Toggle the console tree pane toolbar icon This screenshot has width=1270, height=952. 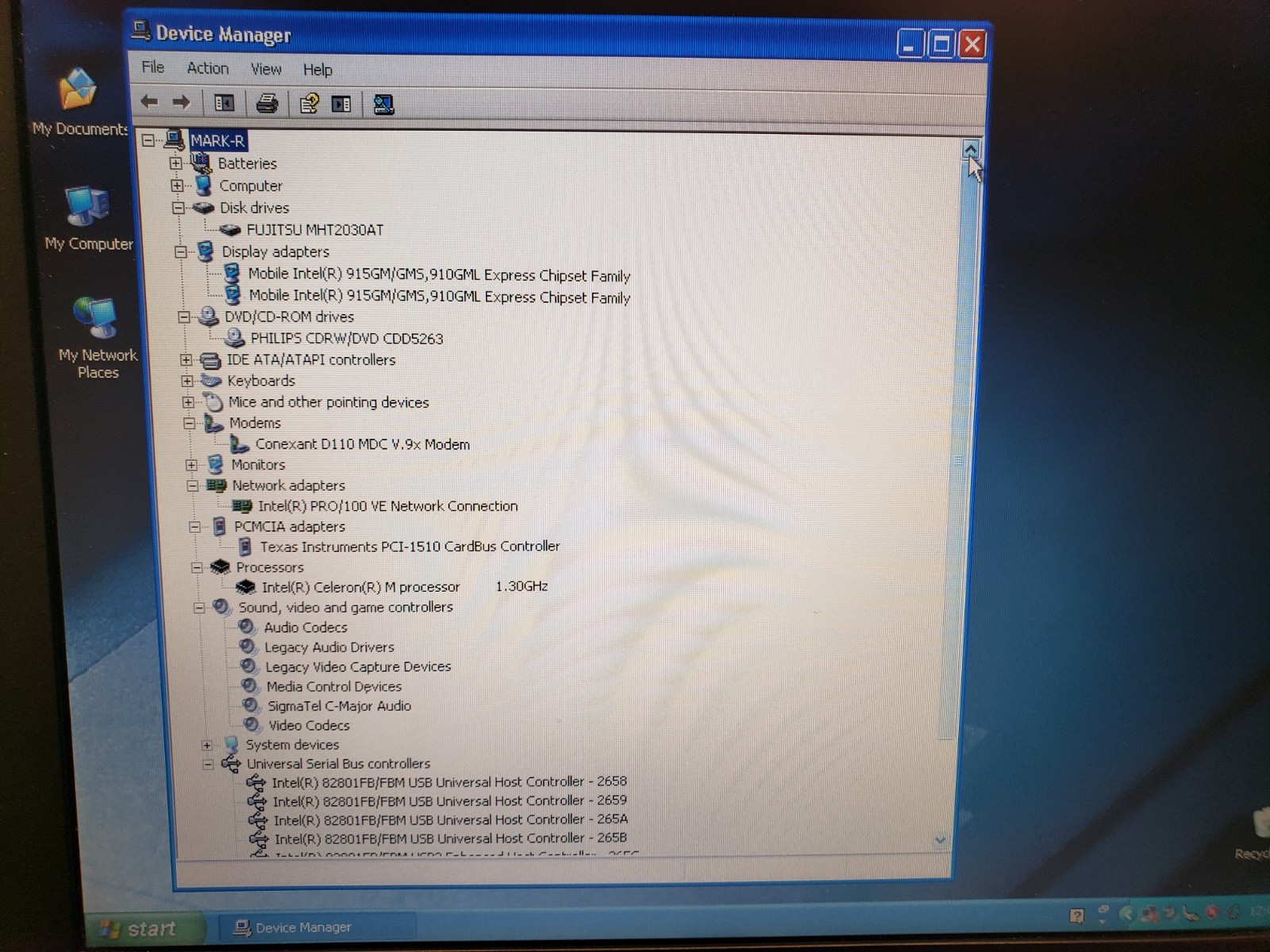[x=225, y=103]
